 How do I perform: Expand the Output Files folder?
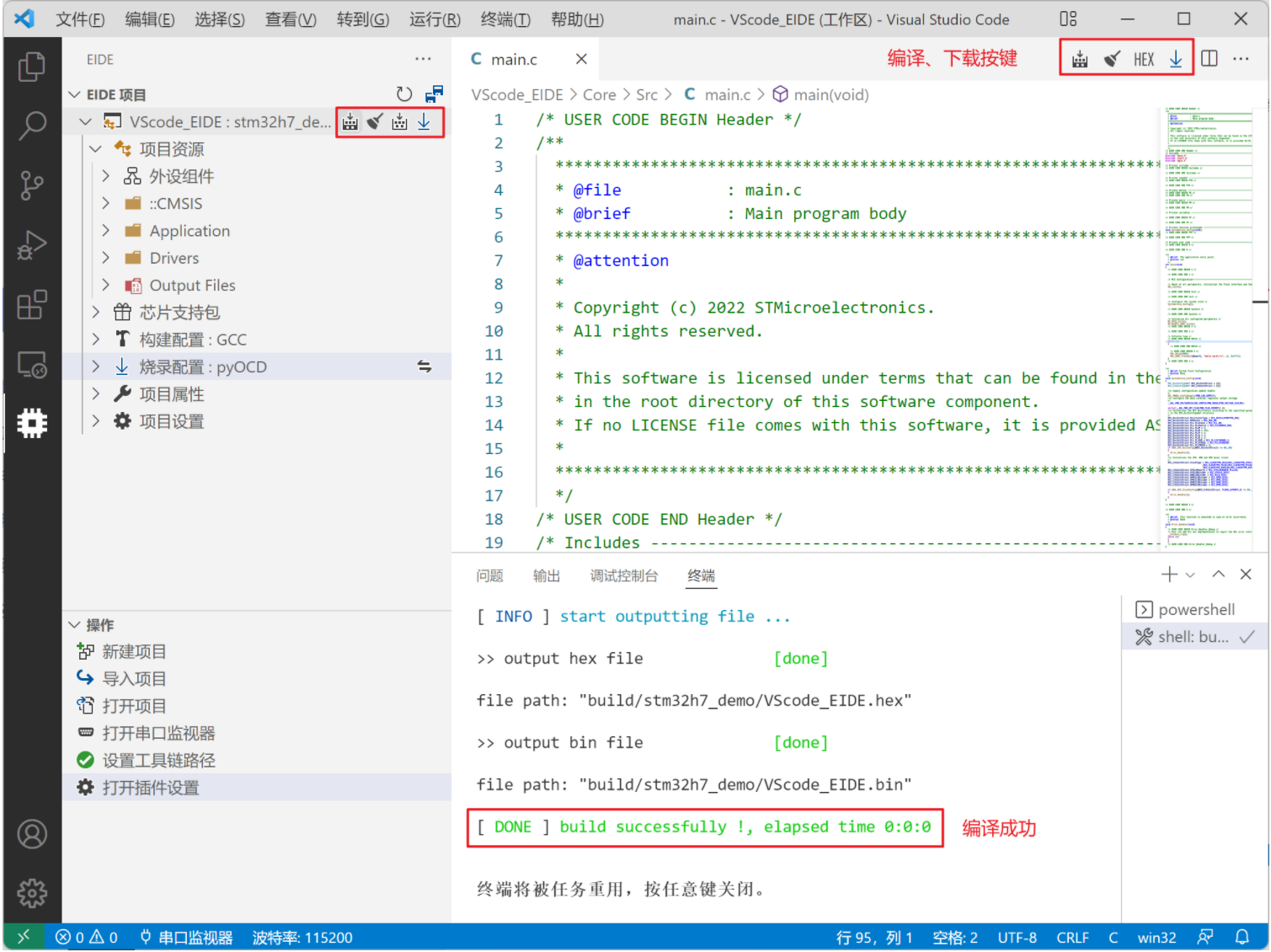pyautogui.click(x=105, y=286)
